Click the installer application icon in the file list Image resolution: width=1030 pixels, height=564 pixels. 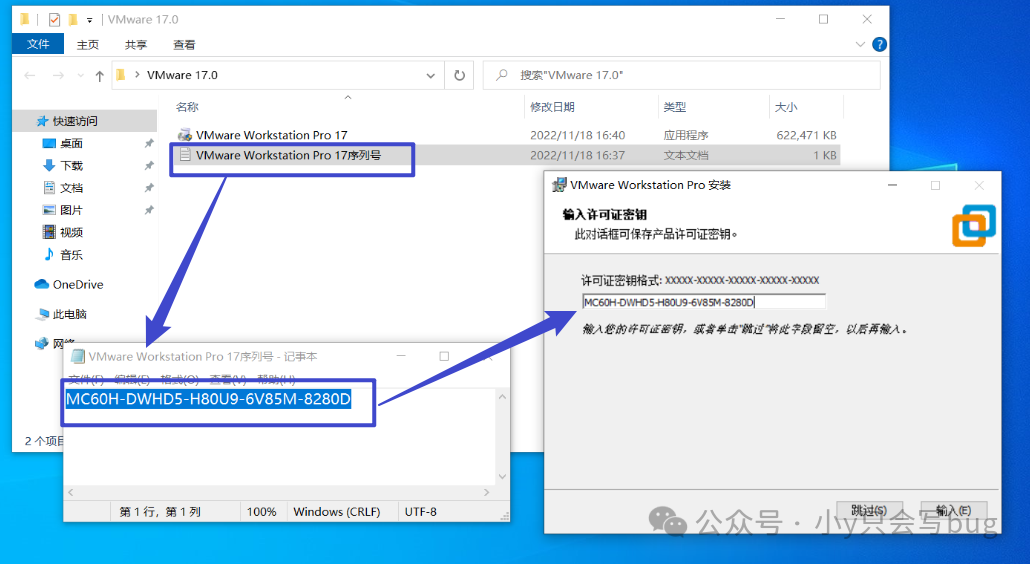185,135
